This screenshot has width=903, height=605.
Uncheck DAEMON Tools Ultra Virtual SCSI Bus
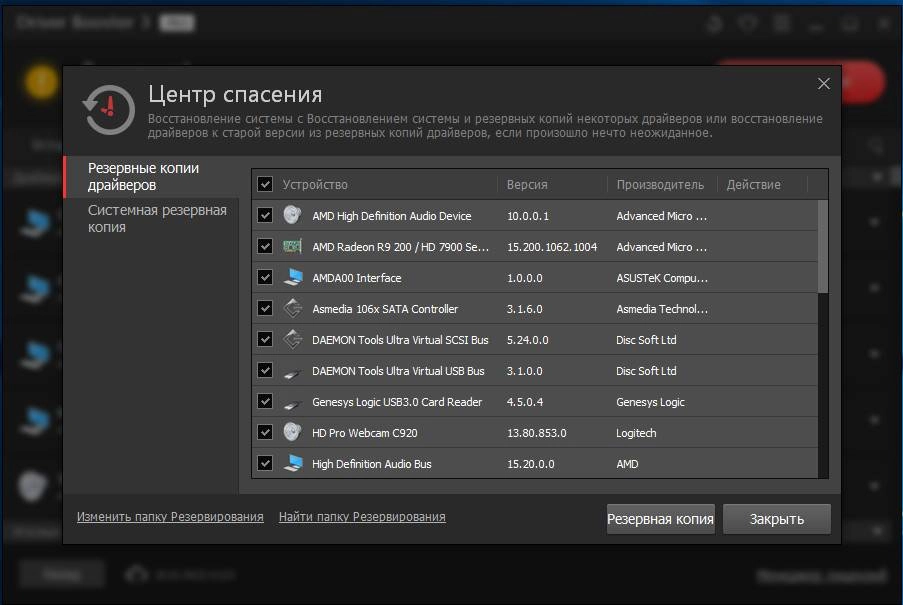coord(265,339)
